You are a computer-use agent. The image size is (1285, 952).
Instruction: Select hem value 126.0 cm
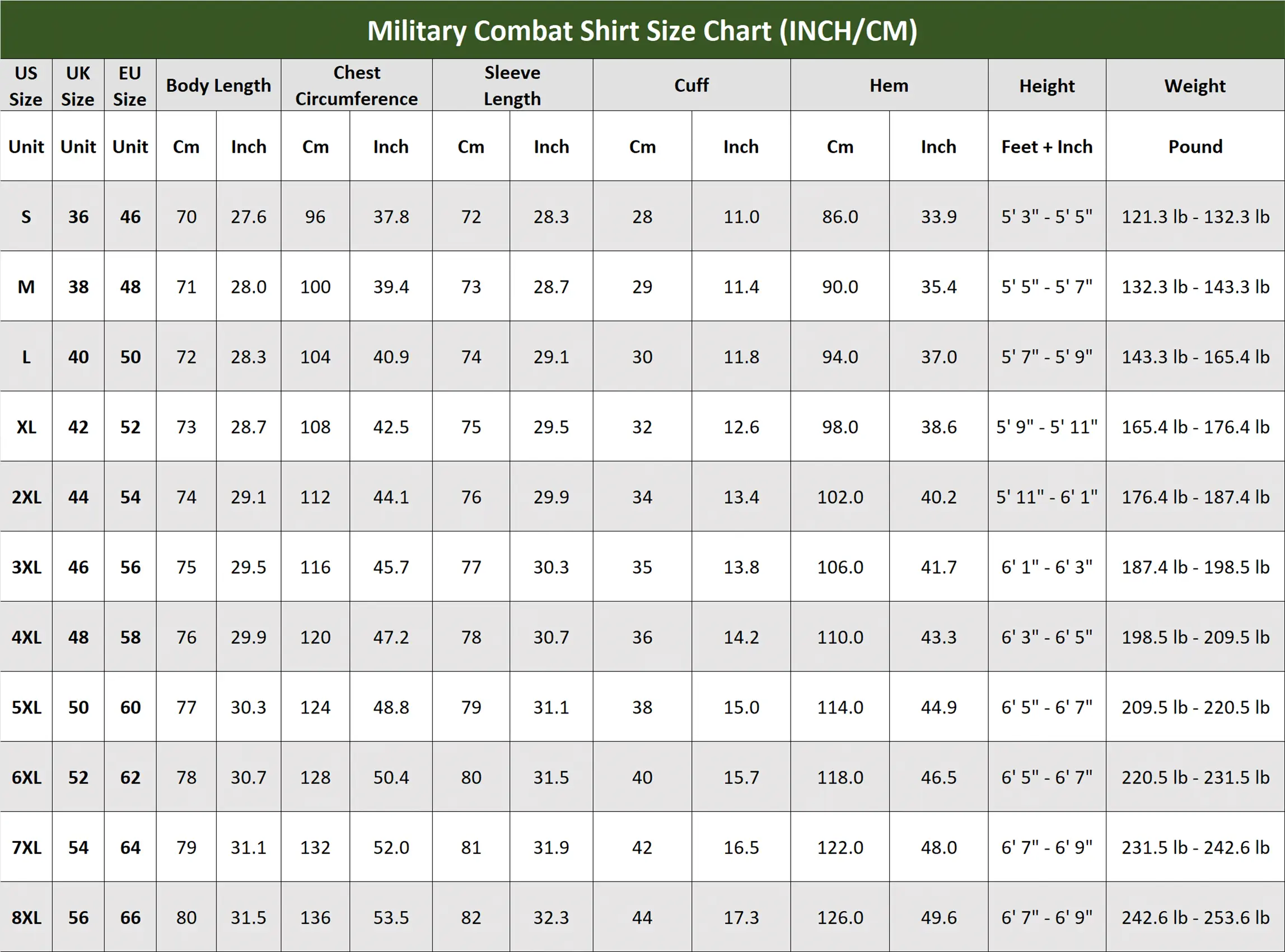coord(840,917)
